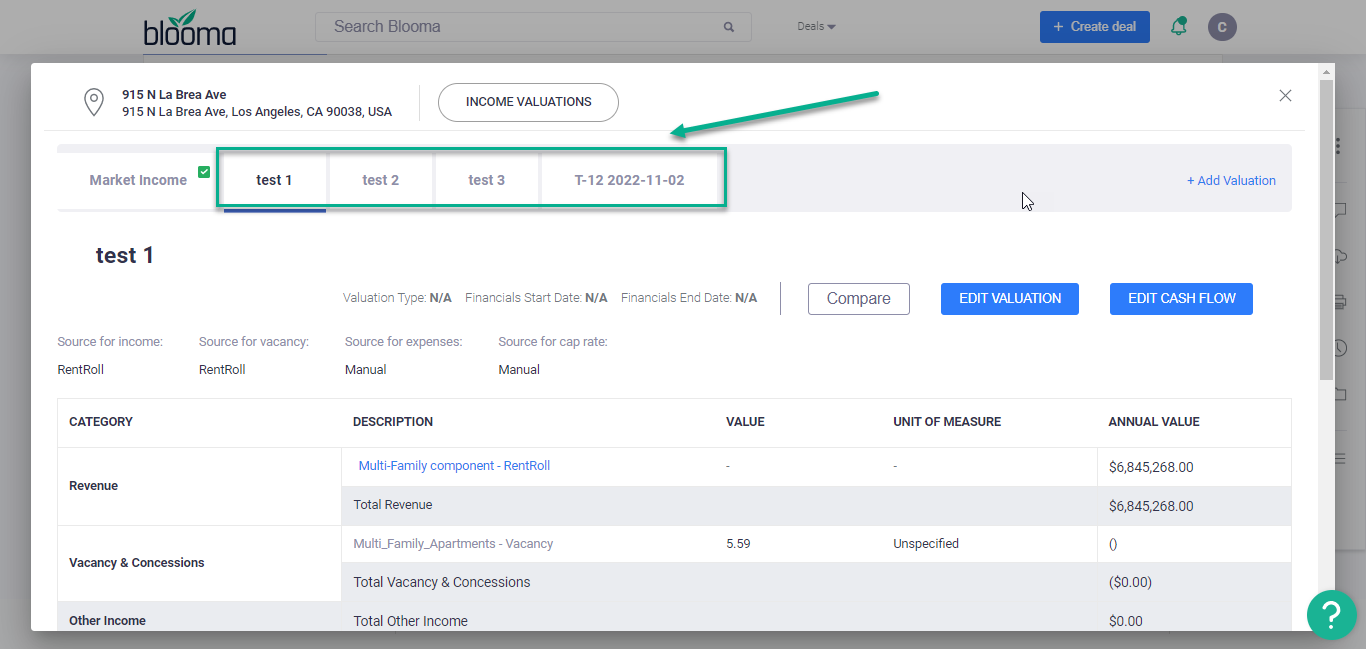Select the test 2 tab
1366x649 pixels.
(x=381, y=180)
